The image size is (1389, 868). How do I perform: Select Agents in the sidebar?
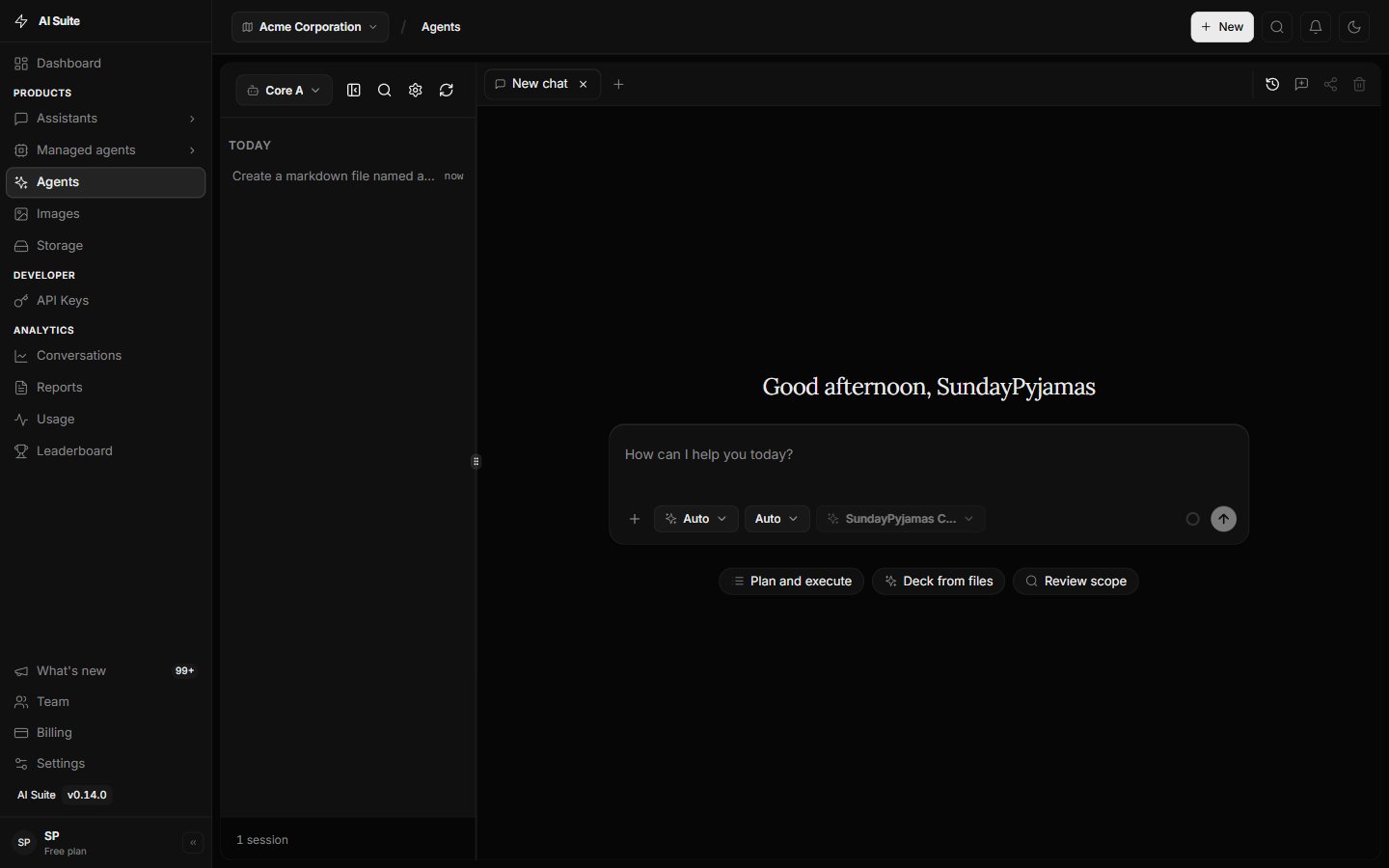click(x=106, y=182)
